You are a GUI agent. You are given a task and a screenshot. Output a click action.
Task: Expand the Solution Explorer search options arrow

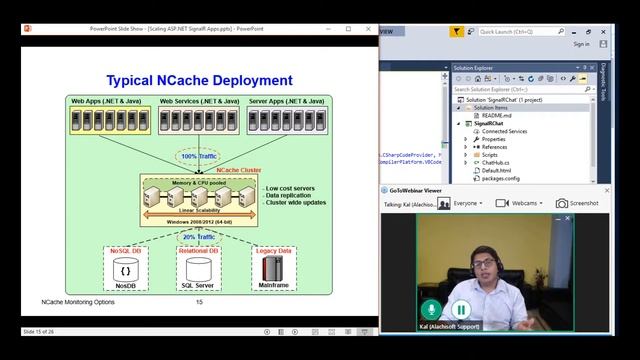coord(593,89)
